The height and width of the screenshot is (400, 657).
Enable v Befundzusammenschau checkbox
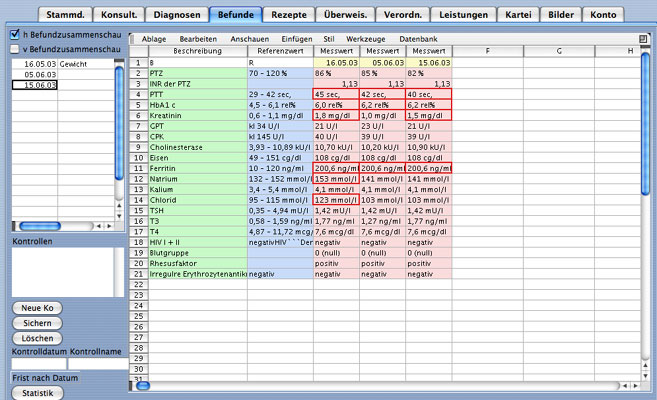coord(15,49)
